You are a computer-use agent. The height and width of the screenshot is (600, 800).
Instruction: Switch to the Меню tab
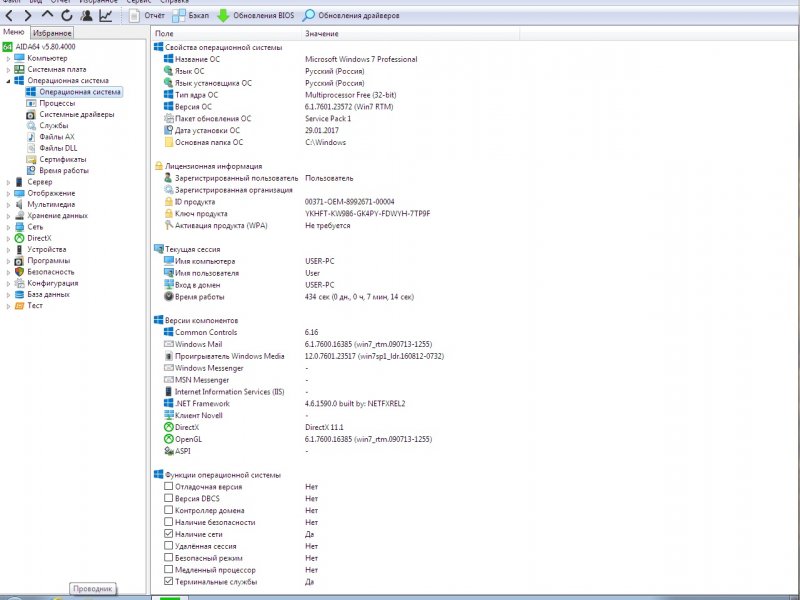14,32
